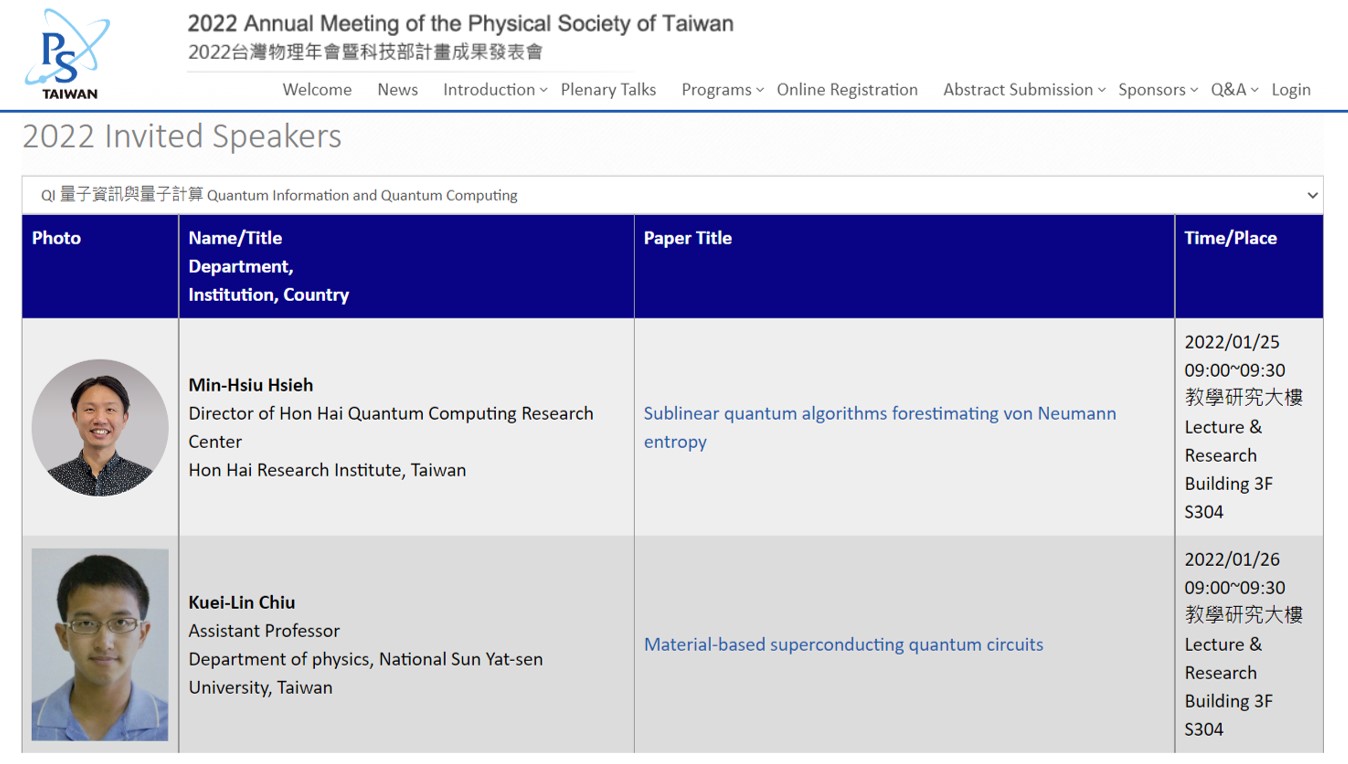1348x764 pixels.
Task: Navigate to Online Registration
Action: (847, 90)
